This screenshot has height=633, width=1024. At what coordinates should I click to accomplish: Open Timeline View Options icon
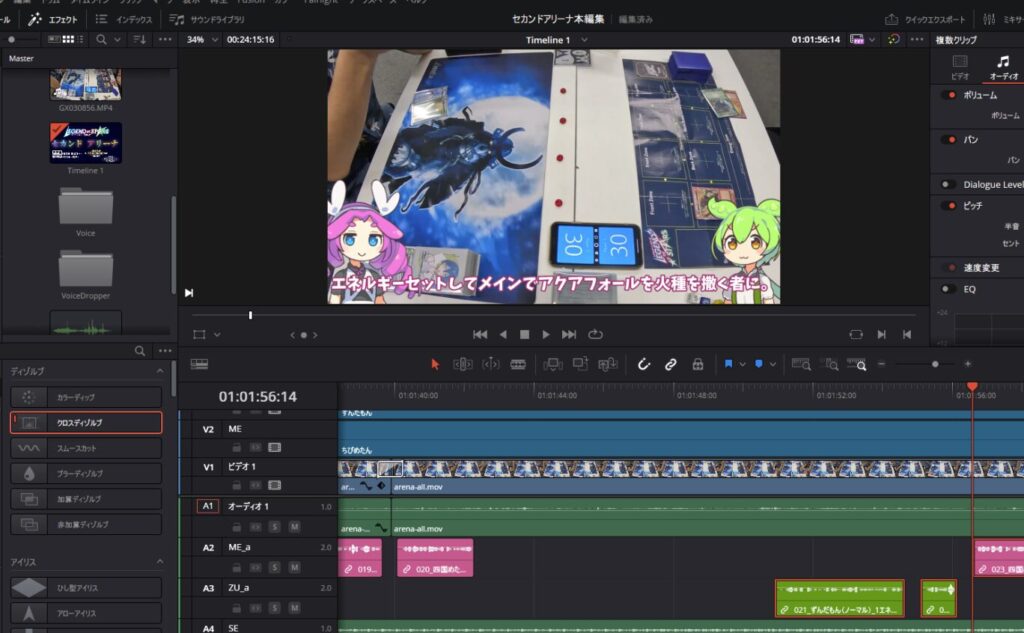click(x=199, y=364)
